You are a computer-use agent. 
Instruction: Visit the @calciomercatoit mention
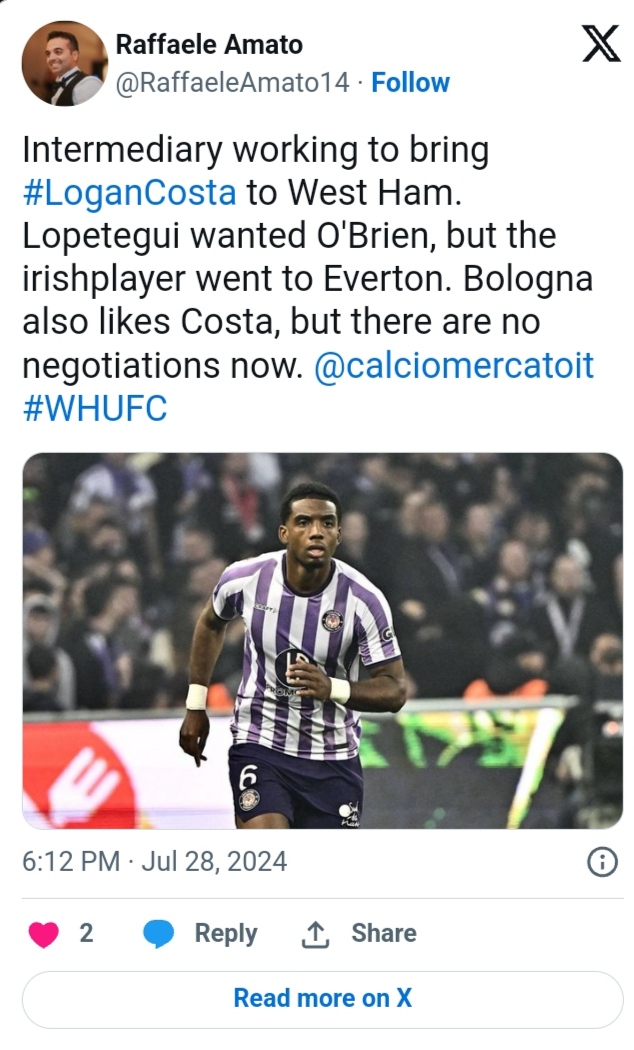(454, 366)
